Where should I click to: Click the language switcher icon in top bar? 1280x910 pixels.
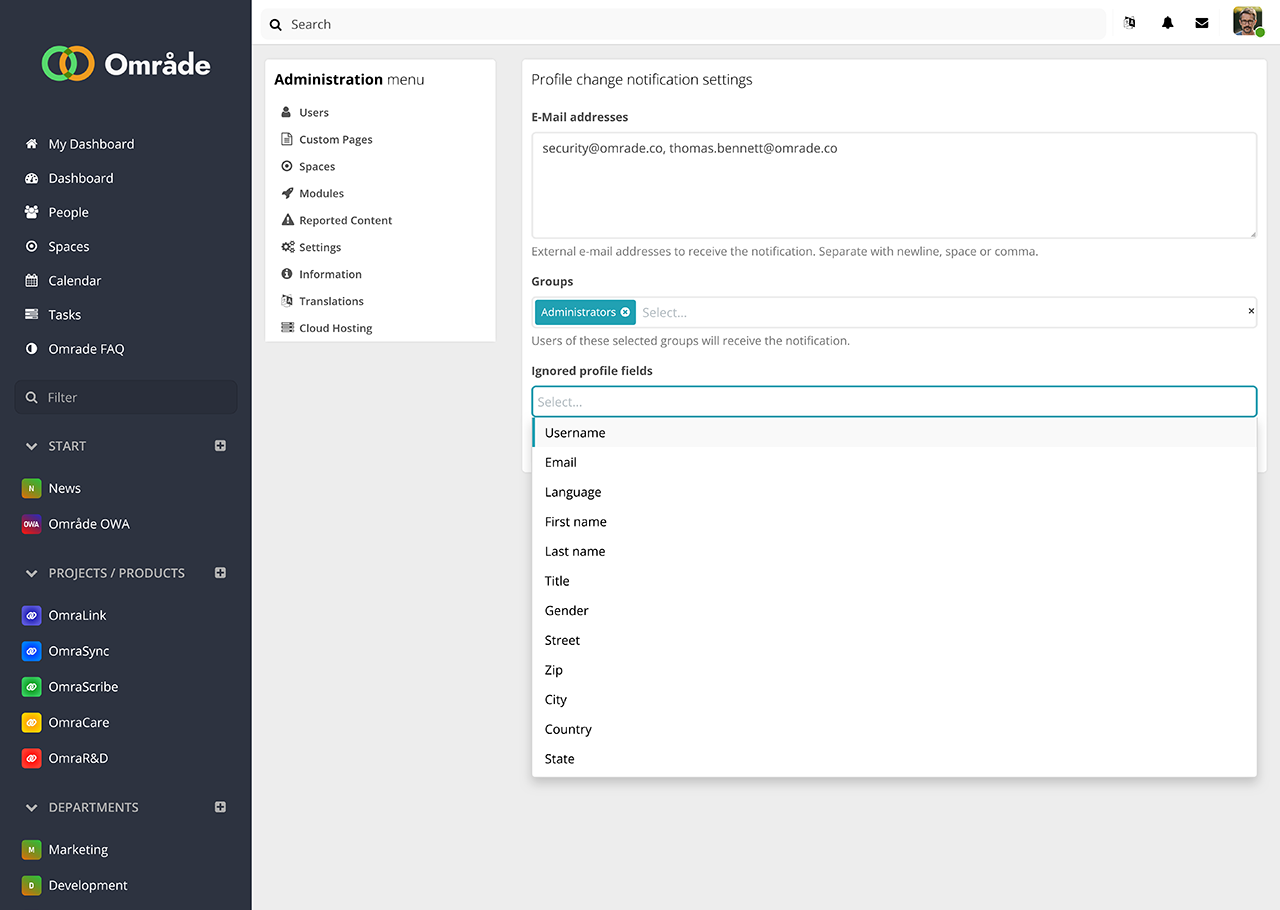(x=1130, y=23)
